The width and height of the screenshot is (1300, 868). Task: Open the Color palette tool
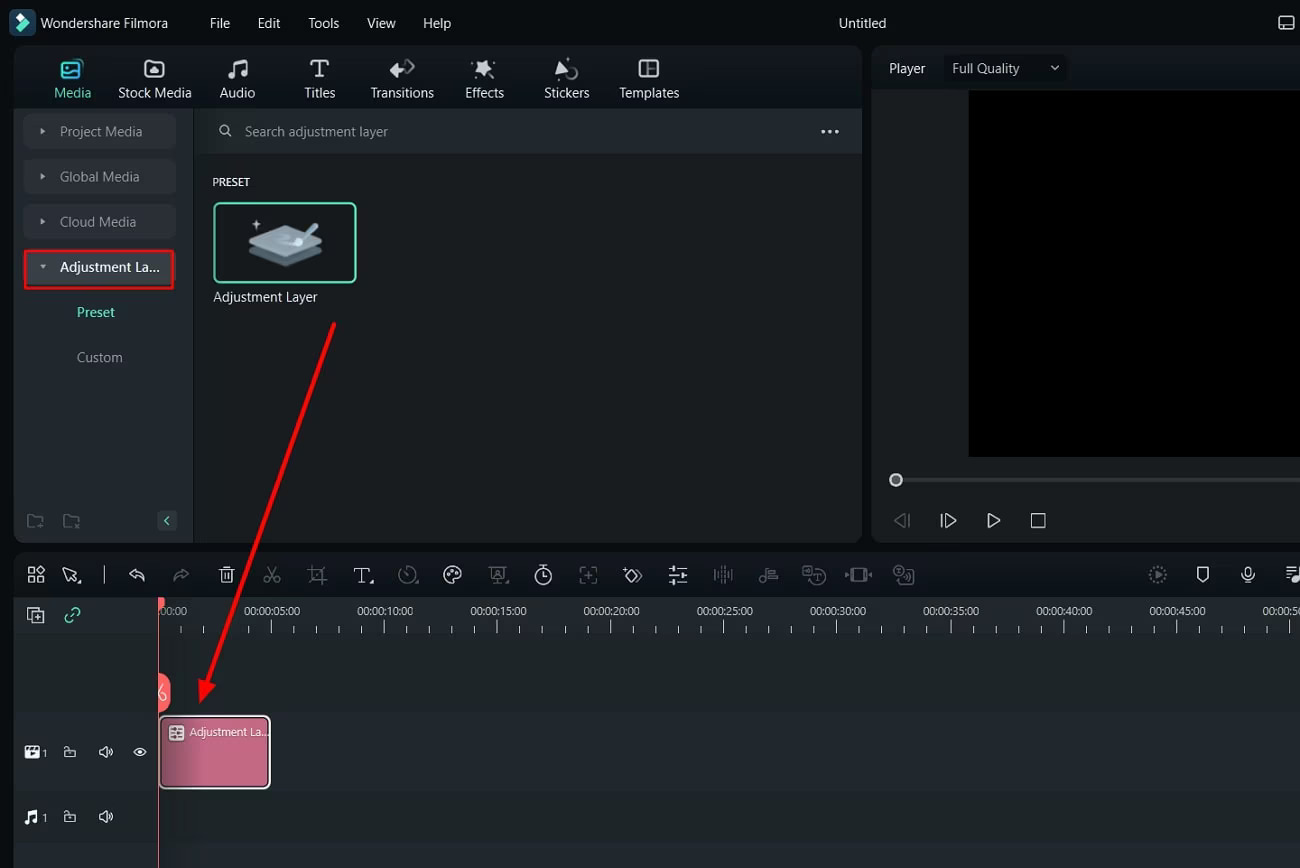pyautogui.click(x=452, y=574)
